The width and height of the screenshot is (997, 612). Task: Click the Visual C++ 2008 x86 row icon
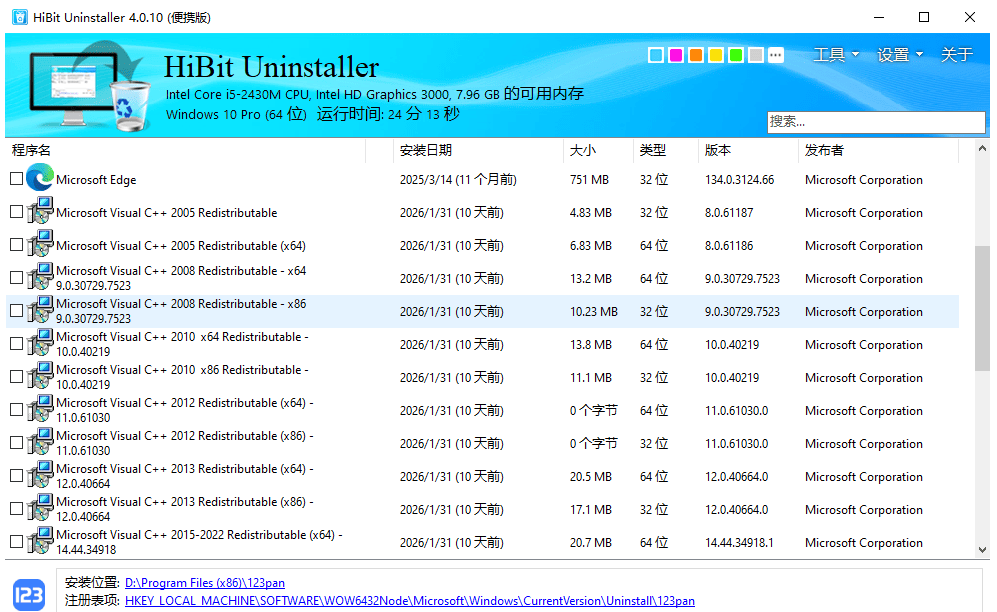(39, 311)
